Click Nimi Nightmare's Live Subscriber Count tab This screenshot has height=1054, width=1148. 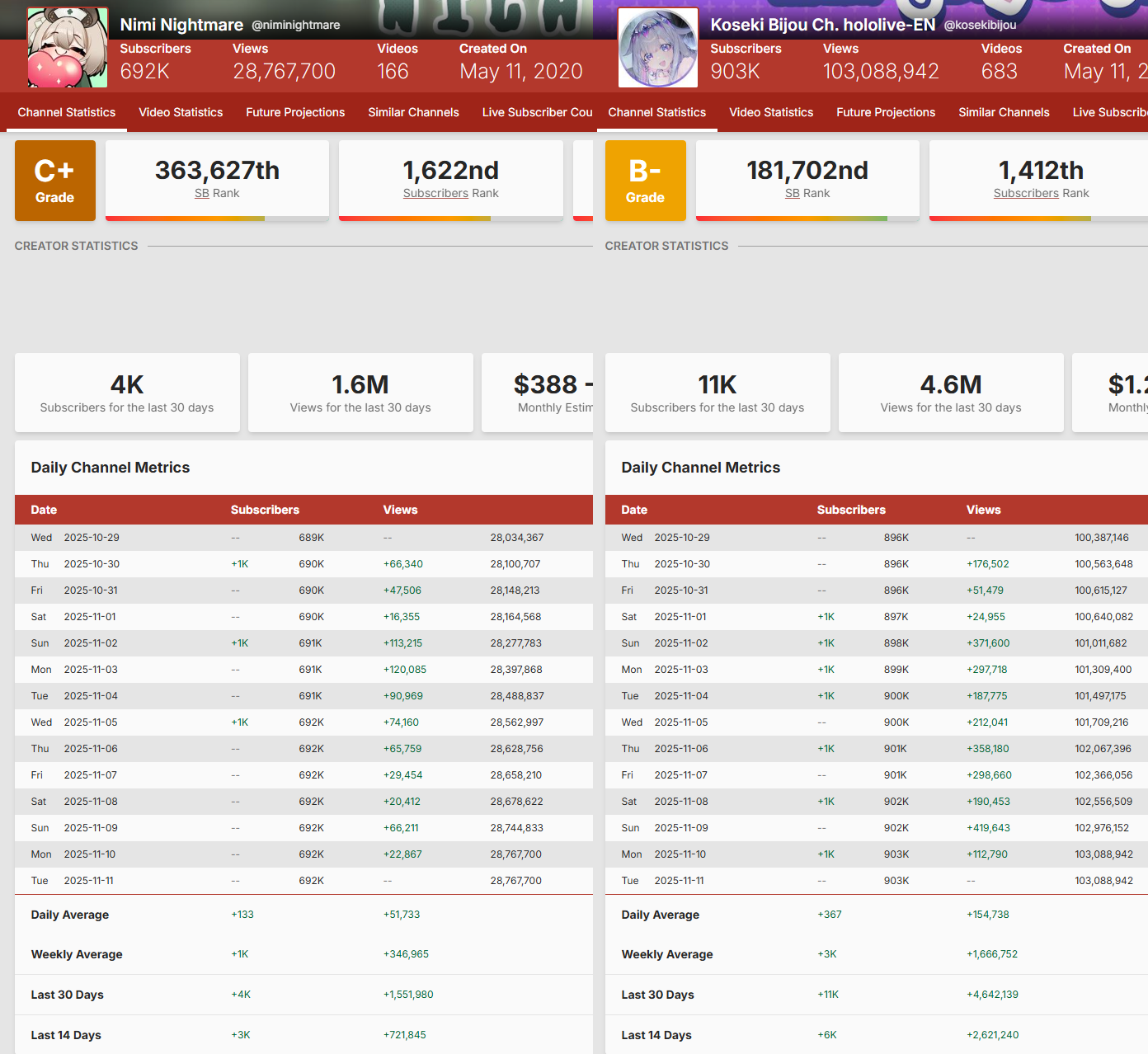537,112
